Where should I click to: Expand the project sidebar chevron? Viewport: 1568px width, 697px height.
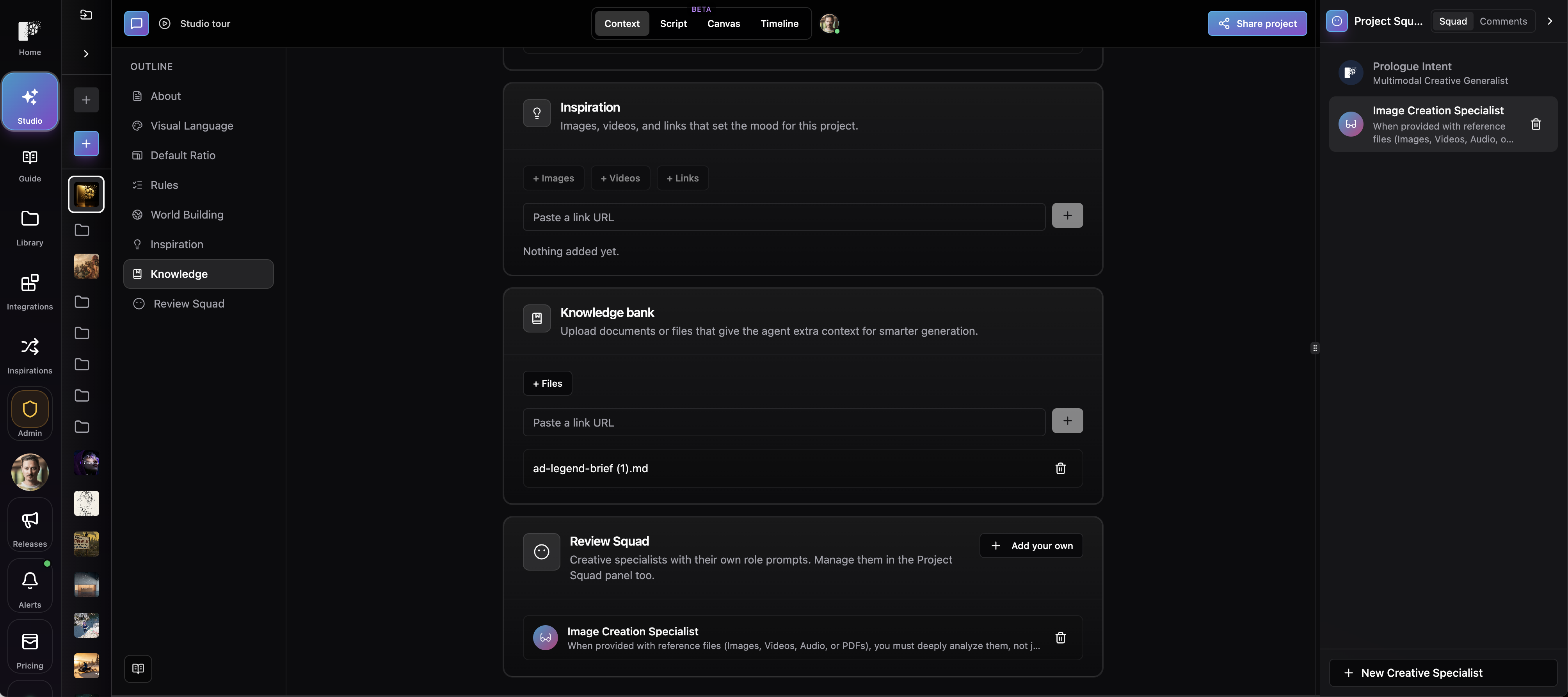coord(86,53)
